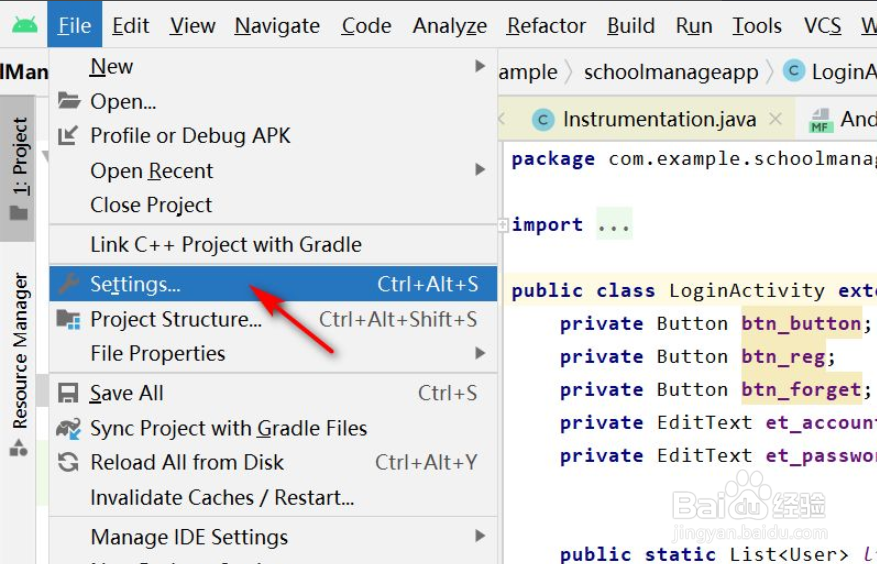This screenshot has width=877, height=564.
Task: Expand the New submenu
Action: pyautogui.click(x=480, y=67)
